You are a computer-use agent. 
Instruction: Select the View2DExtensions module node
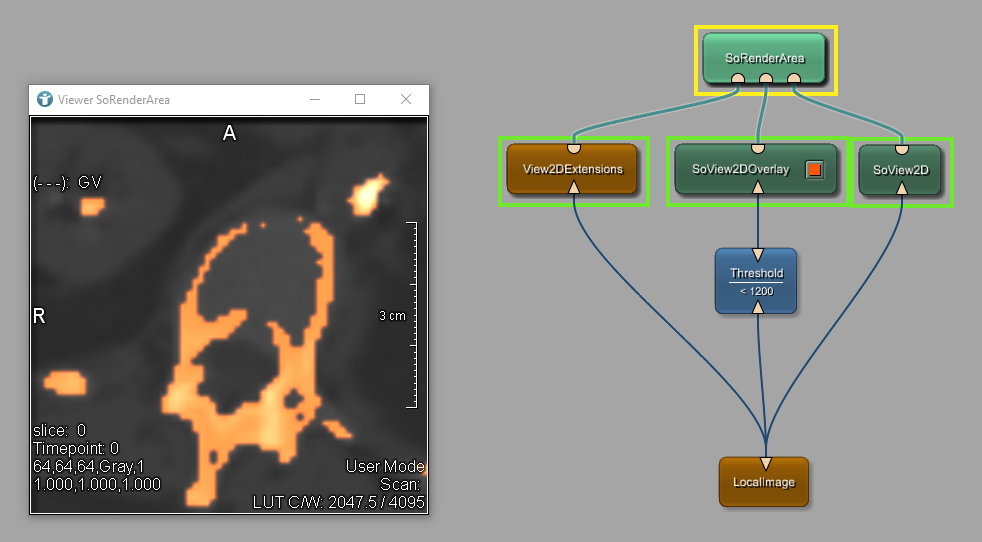tap(572, 170)
